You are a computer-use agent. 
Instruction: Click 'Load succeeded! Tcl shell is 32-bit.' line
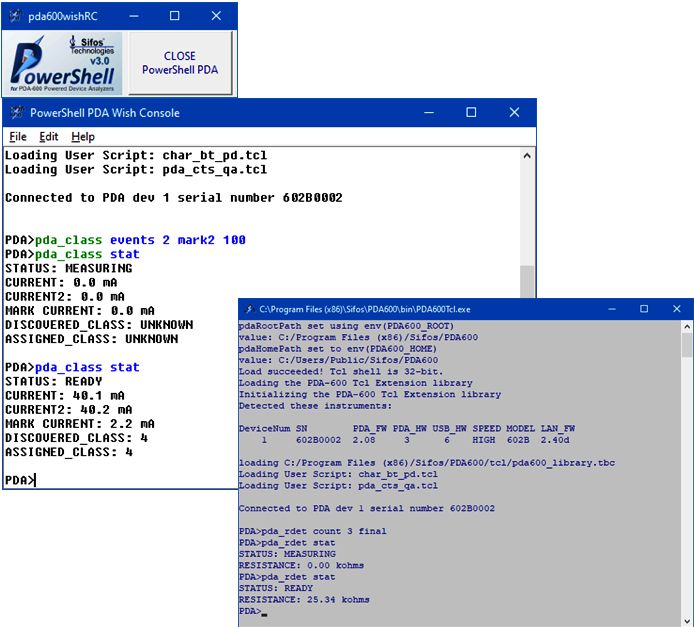click(341, 371)
